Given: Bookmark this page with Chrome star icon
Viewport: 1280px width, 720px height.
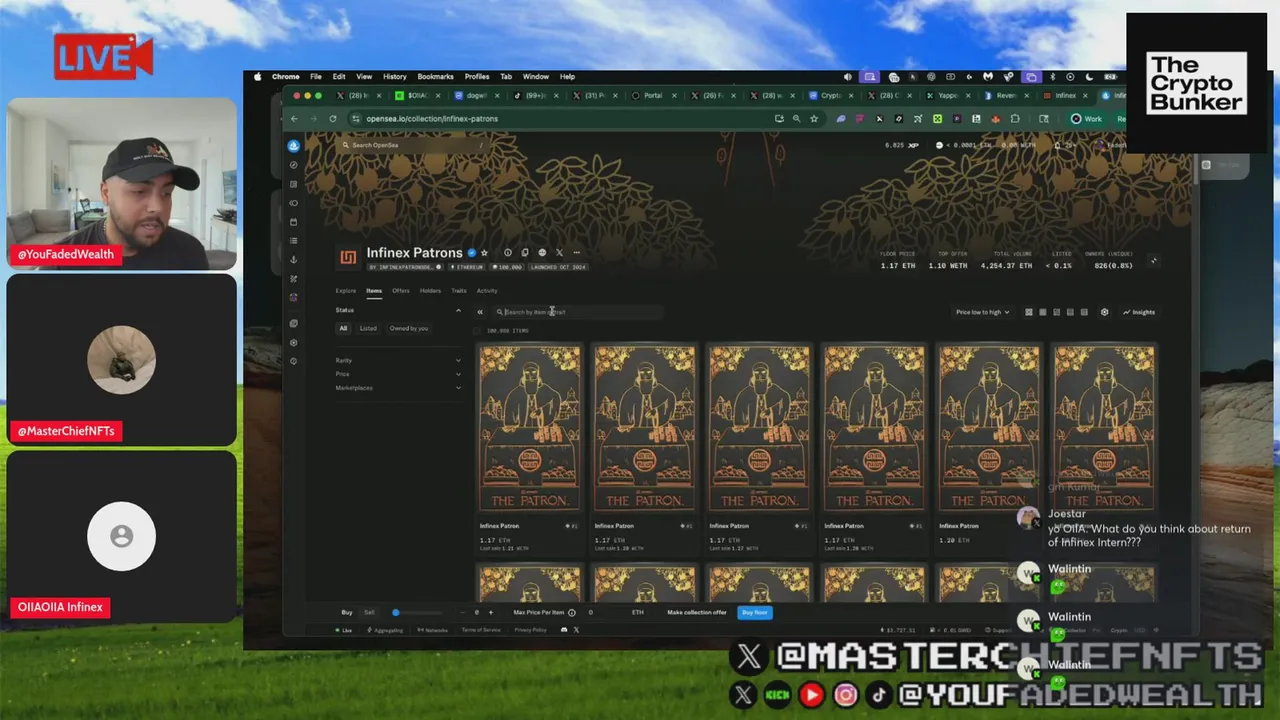Looking at the screenshot, I should pos(814,118).
